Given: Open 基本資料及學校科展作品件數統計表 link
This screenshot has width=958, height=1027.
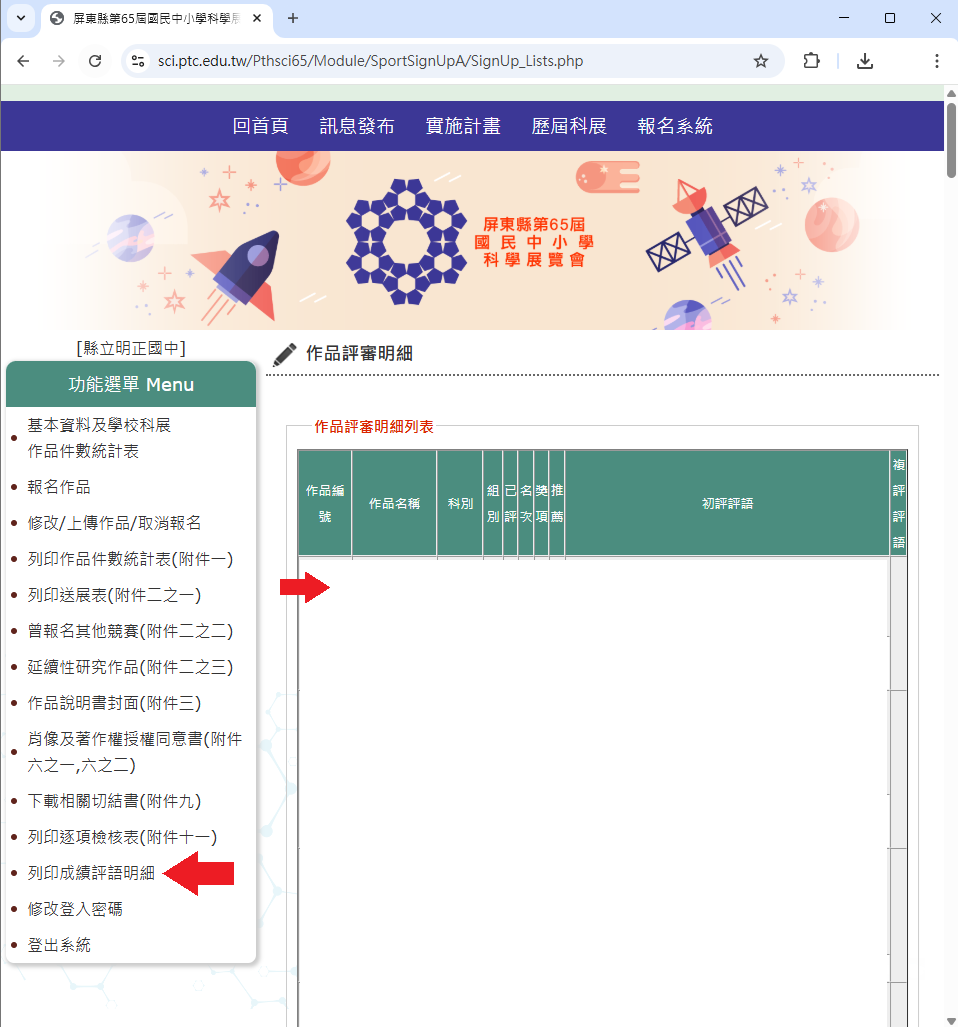Looking at the screenshot, I should [x=99, y=438].
